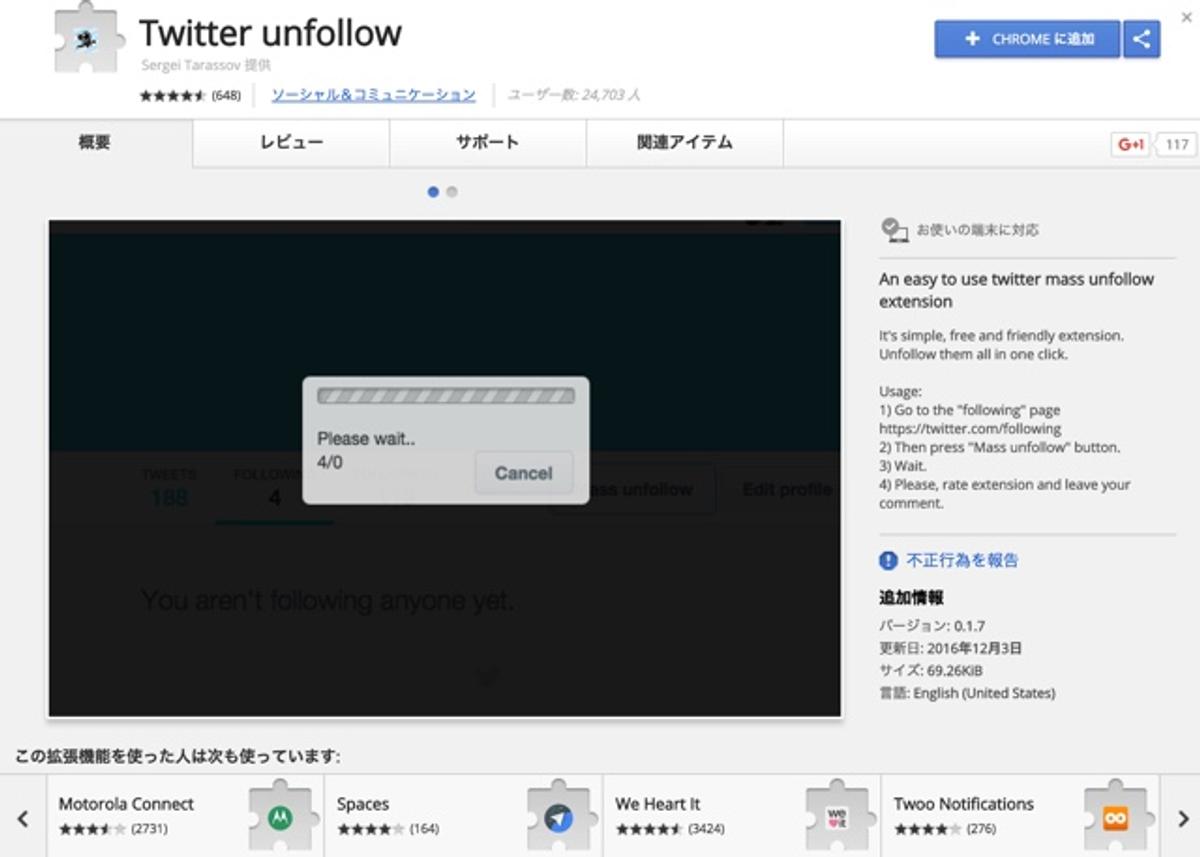1200x857 pixels.
Task: Click the report abuse exclamation icon
Action: tap(888, 561)
